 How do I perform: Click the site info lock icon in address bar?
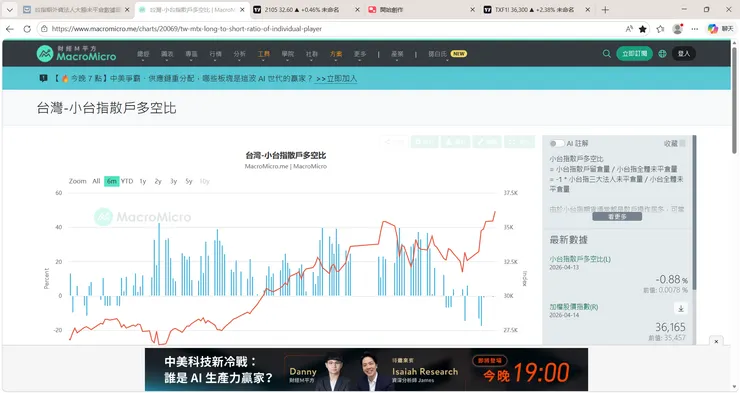click(44, 29)
